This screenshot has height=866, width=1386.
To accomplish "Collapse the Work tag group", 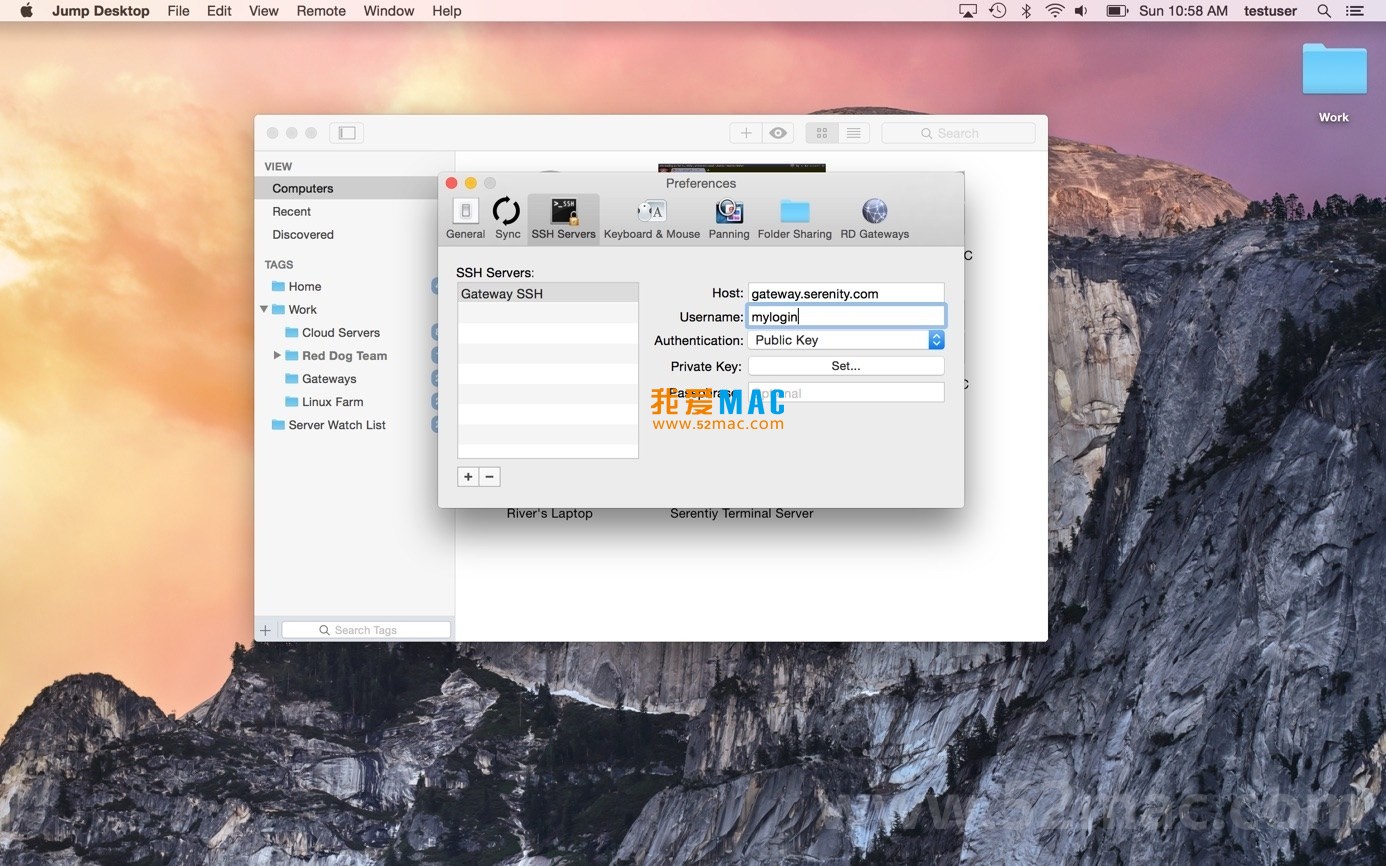I will tap(264, 310).
